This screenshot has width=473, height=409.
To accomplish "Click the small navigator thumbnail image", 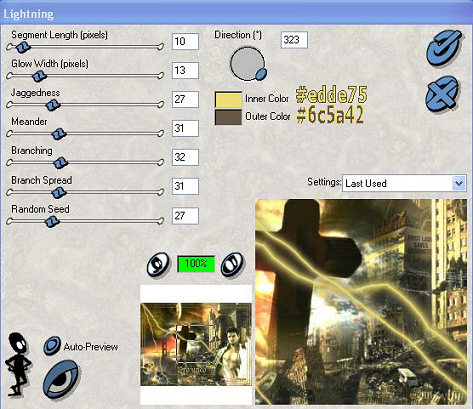I will (x=196, y=344).
